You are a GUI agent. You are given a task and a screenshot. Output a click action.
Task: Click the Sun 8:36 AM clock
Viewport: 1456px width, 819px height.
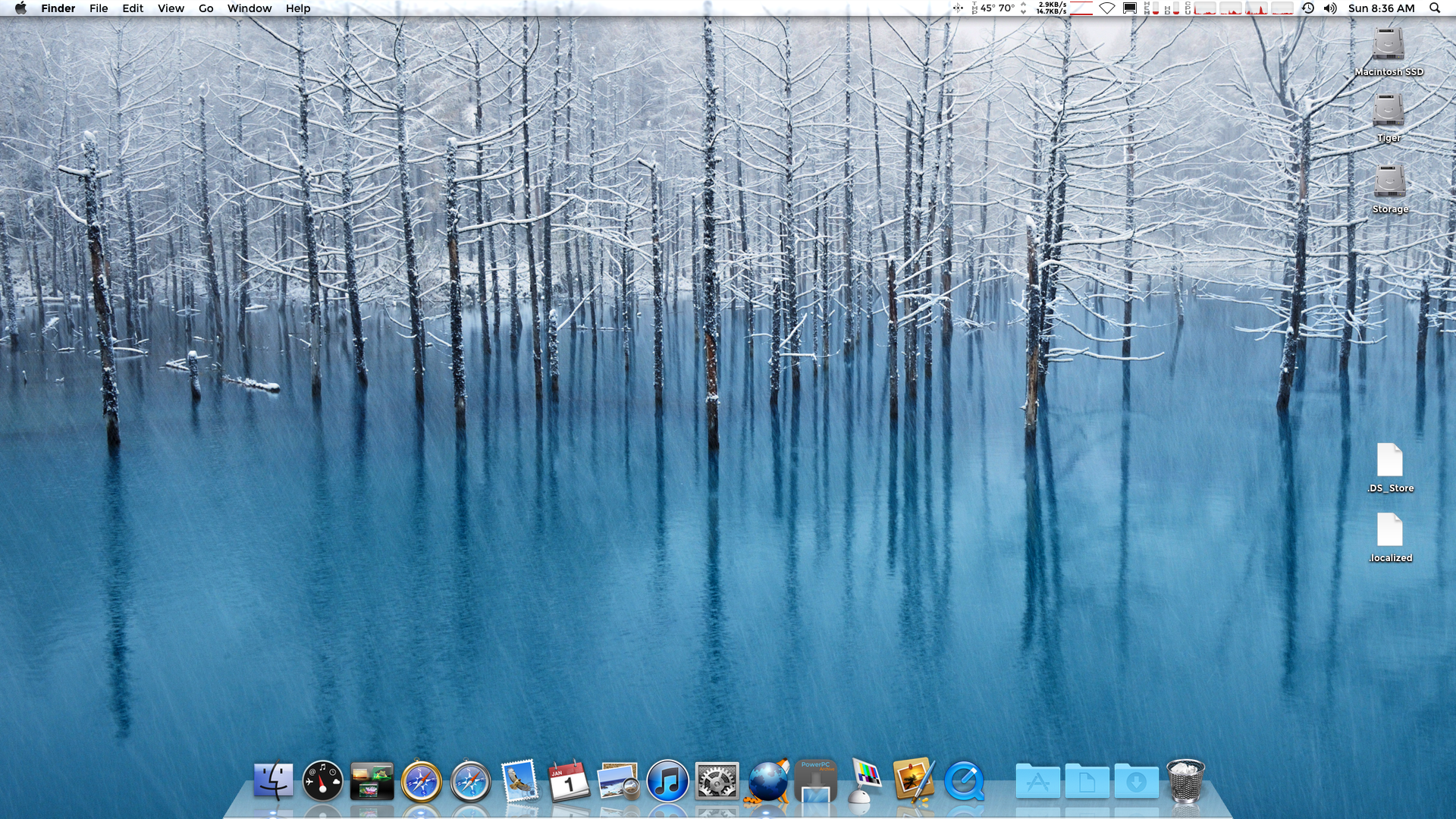(1382, 8)
